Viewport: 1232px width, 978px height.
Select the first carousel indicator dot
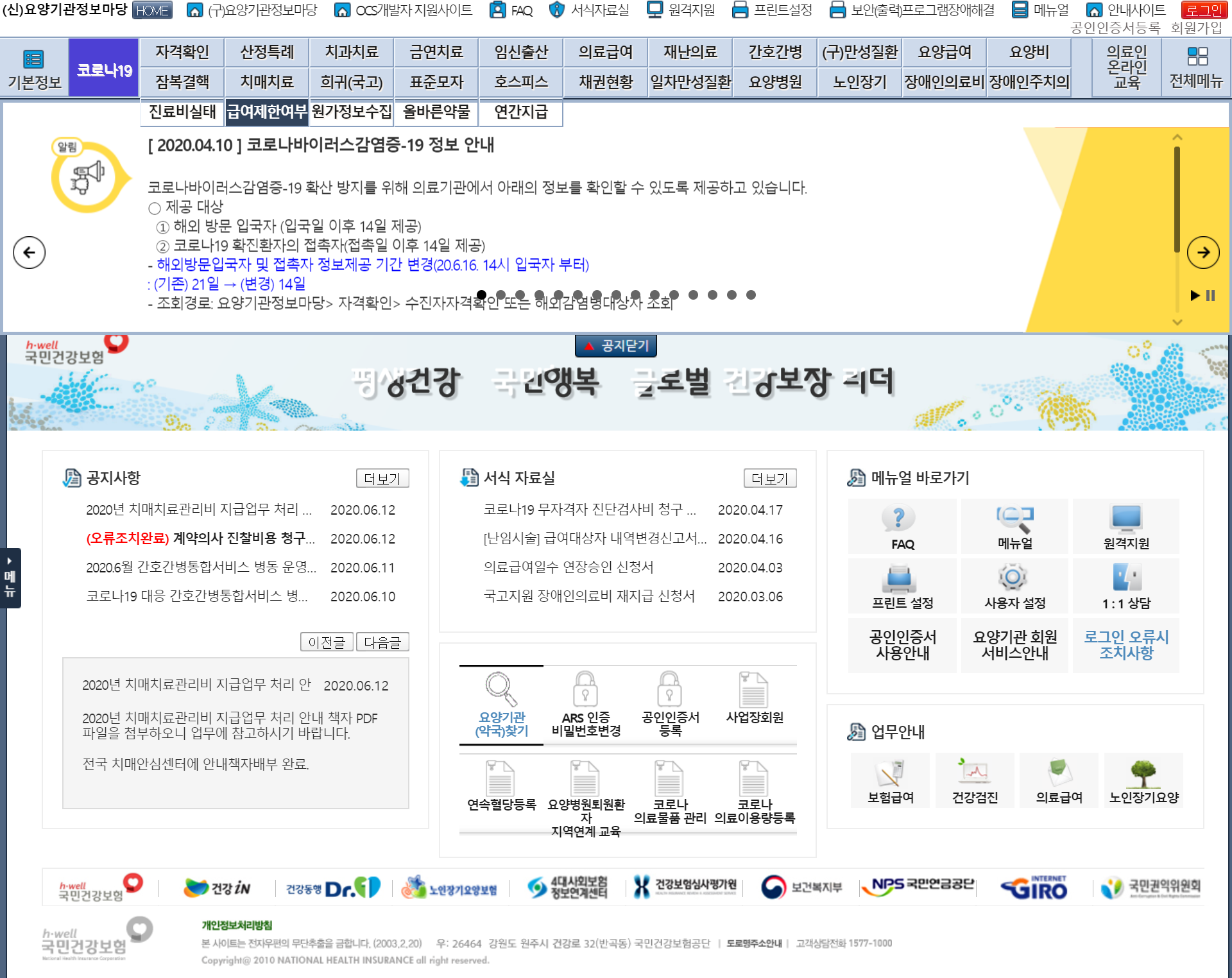pyautogui.click(x=482, y=295)
